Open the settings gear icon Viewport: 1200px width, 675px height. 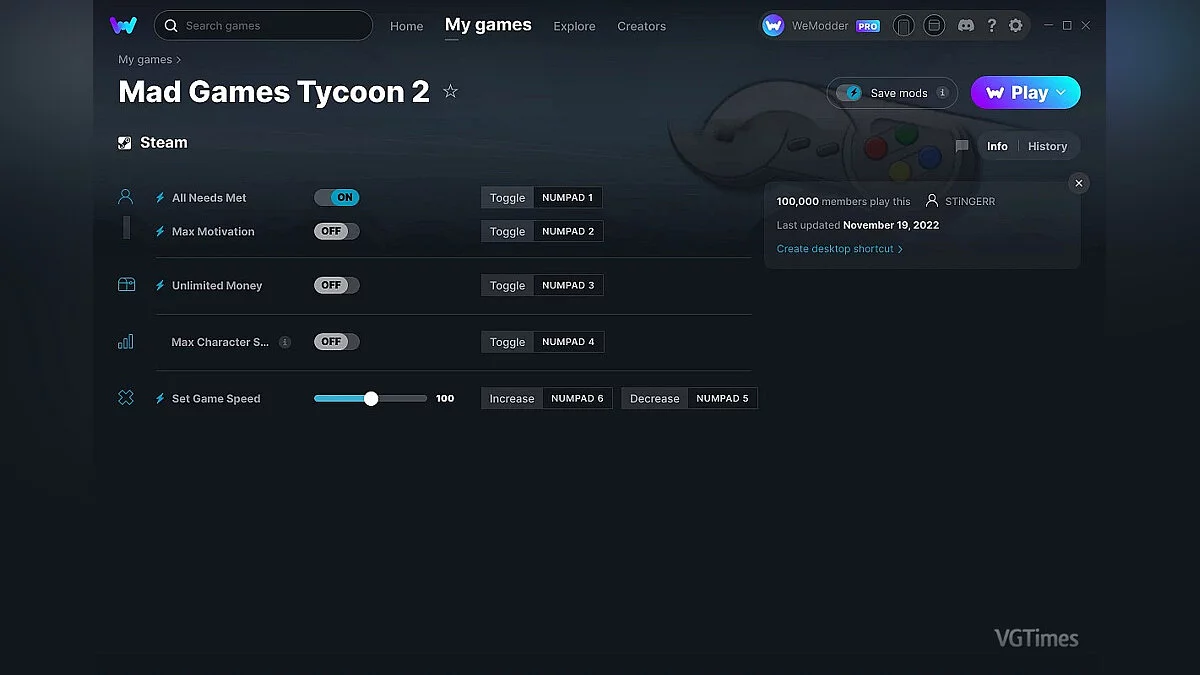1016,26
